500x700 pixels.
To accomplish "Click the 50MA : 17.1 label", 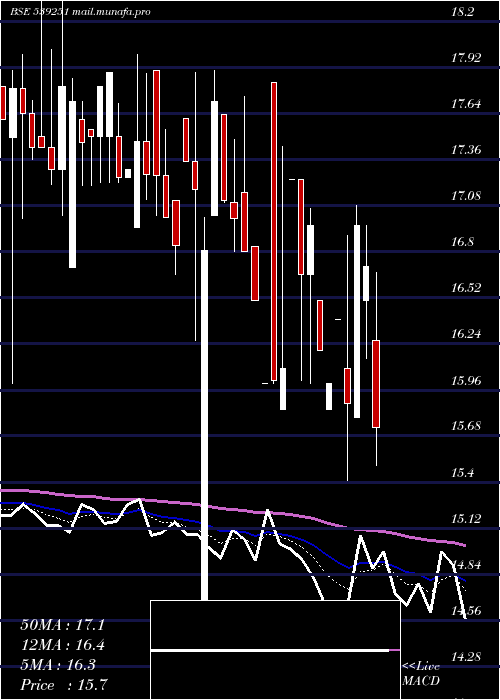I will pos(62,625).
